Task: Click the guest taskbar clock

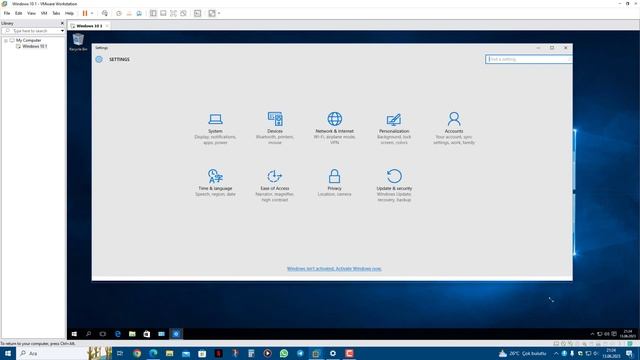Action: [628, 334]
